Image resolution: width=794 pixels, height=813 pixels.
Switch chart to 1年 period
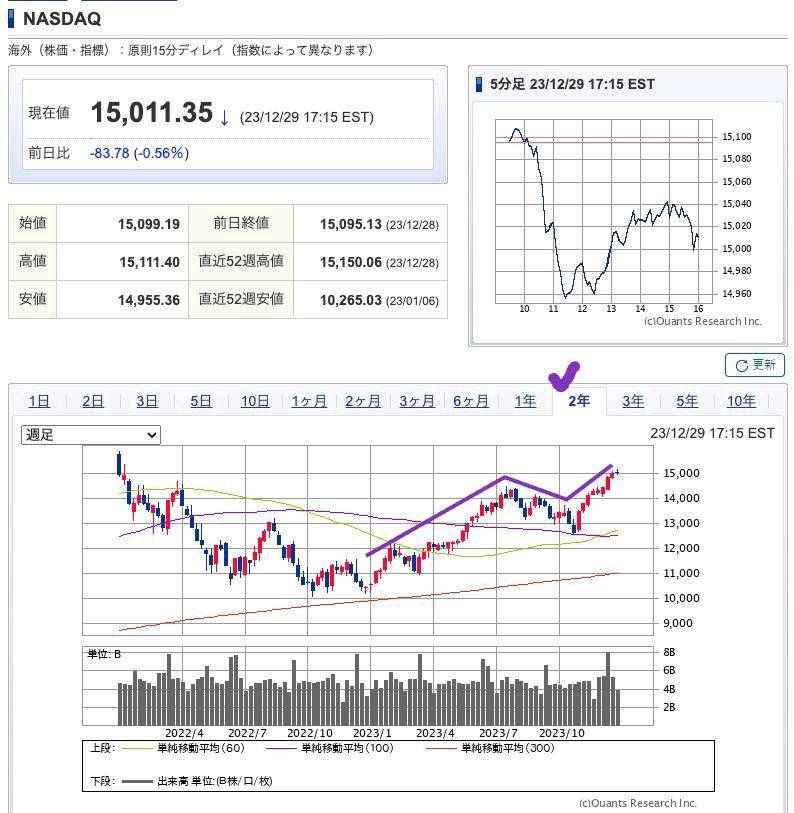tap(525, 401)
